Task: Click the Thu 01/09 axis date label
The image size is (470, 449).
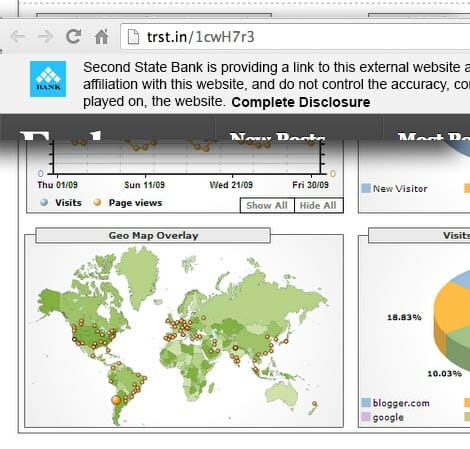Action: 58,185
